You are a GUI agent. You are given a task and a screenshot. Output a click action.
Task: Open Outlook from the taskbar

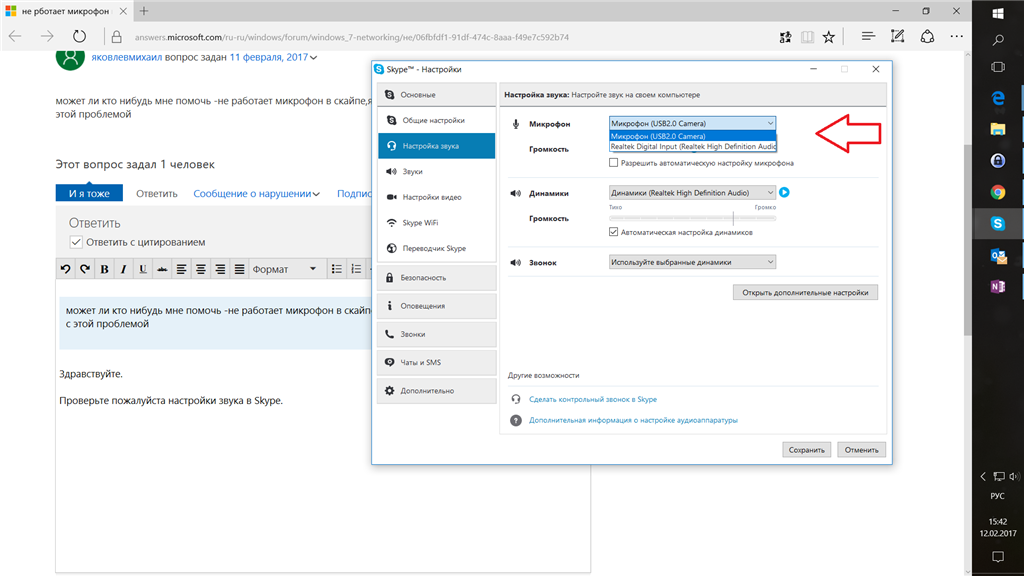[x=998, y=255]
